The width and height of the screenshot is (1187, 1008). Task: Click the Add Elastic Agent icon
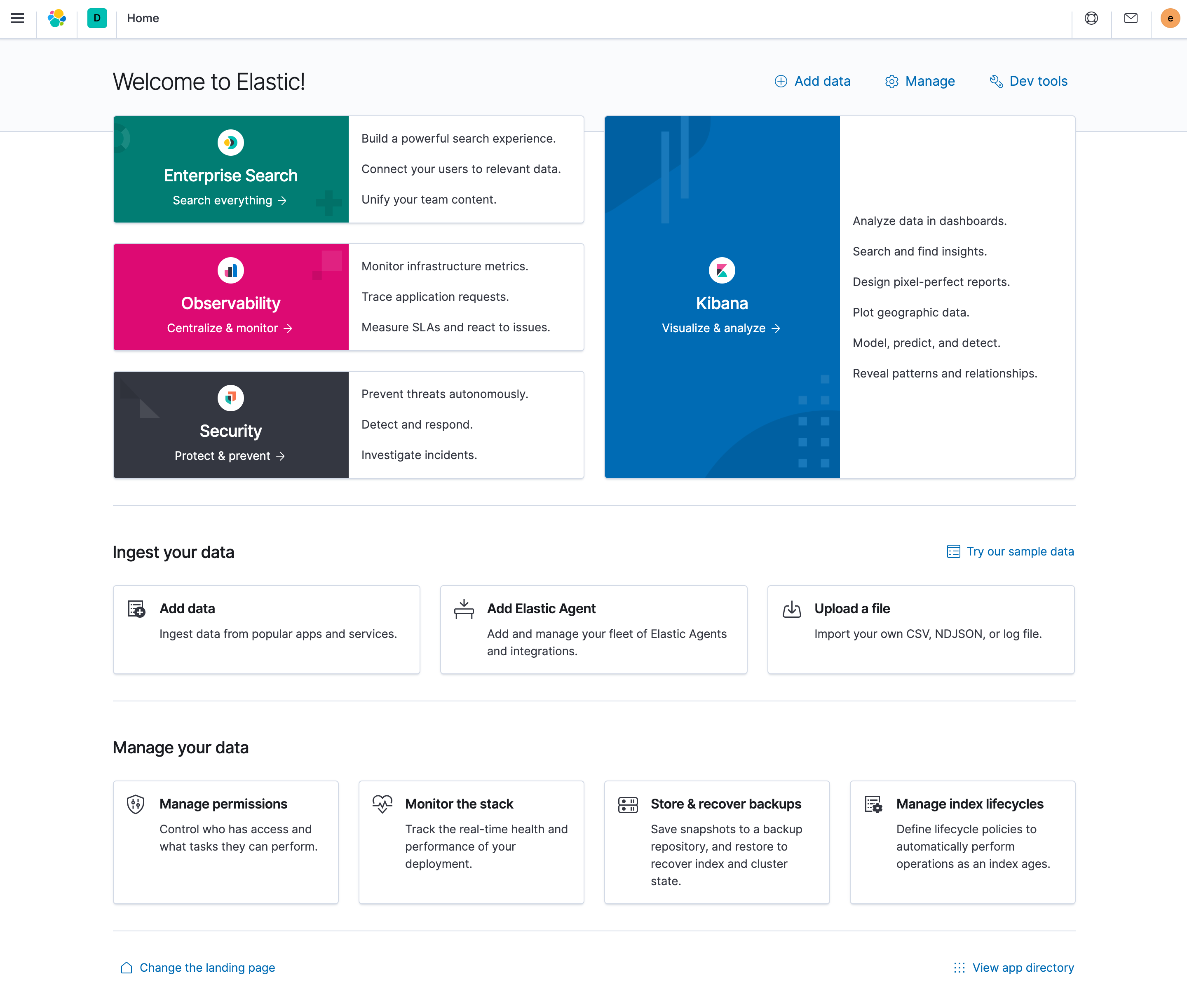coord(464,609)
